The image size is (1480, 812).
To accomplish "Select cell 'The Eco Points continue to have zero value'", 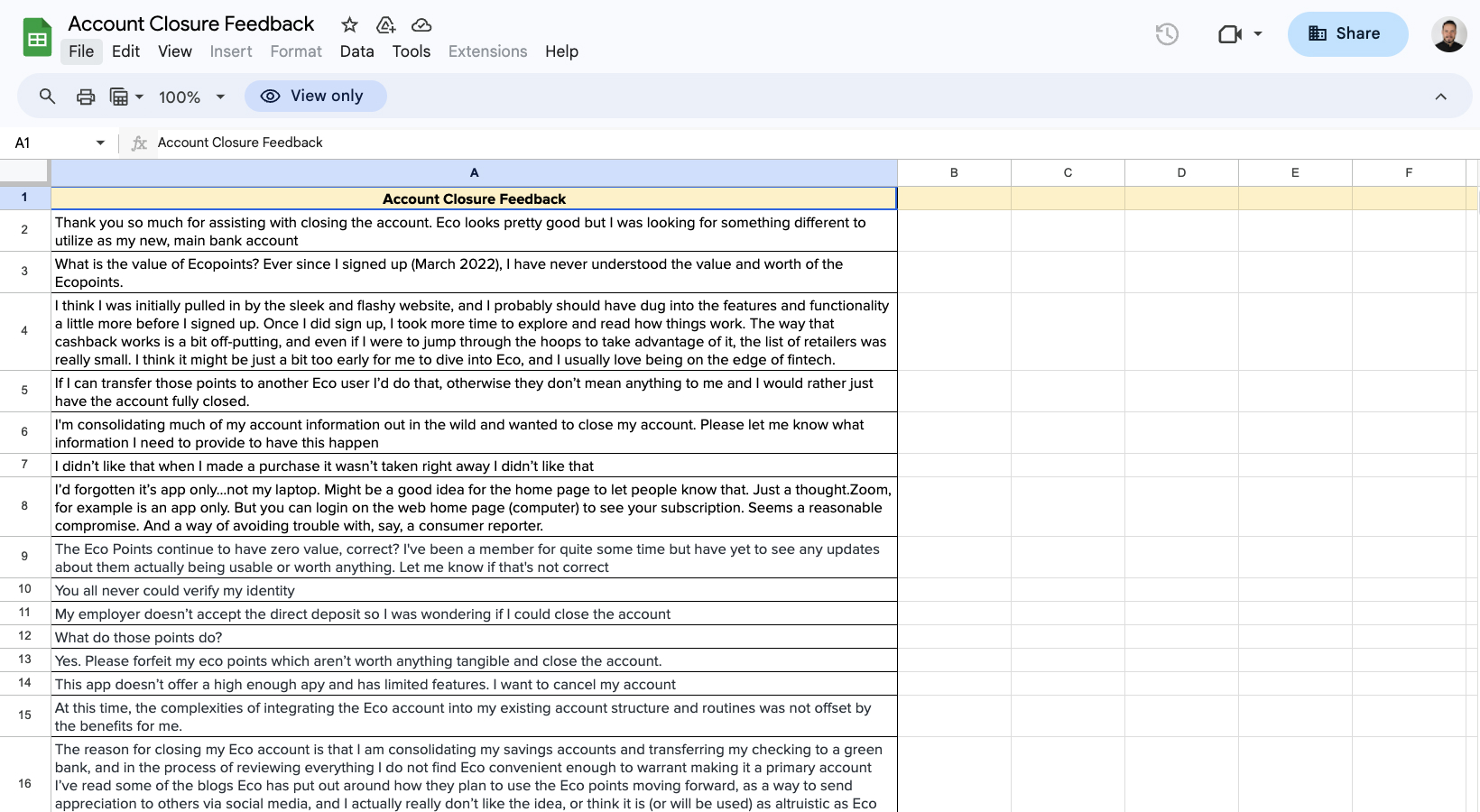I will click(475, 558).
